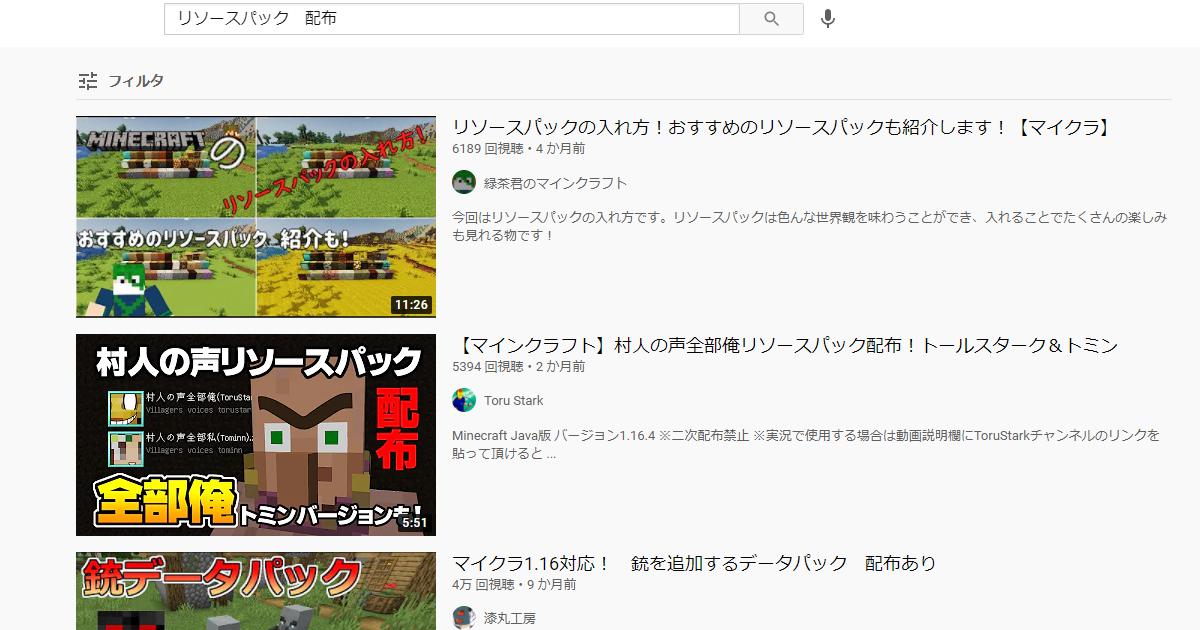Screen dimensions: 1200x630
Task: Click 添丸工房 channel avatar
Action: (x=464, y=617)
